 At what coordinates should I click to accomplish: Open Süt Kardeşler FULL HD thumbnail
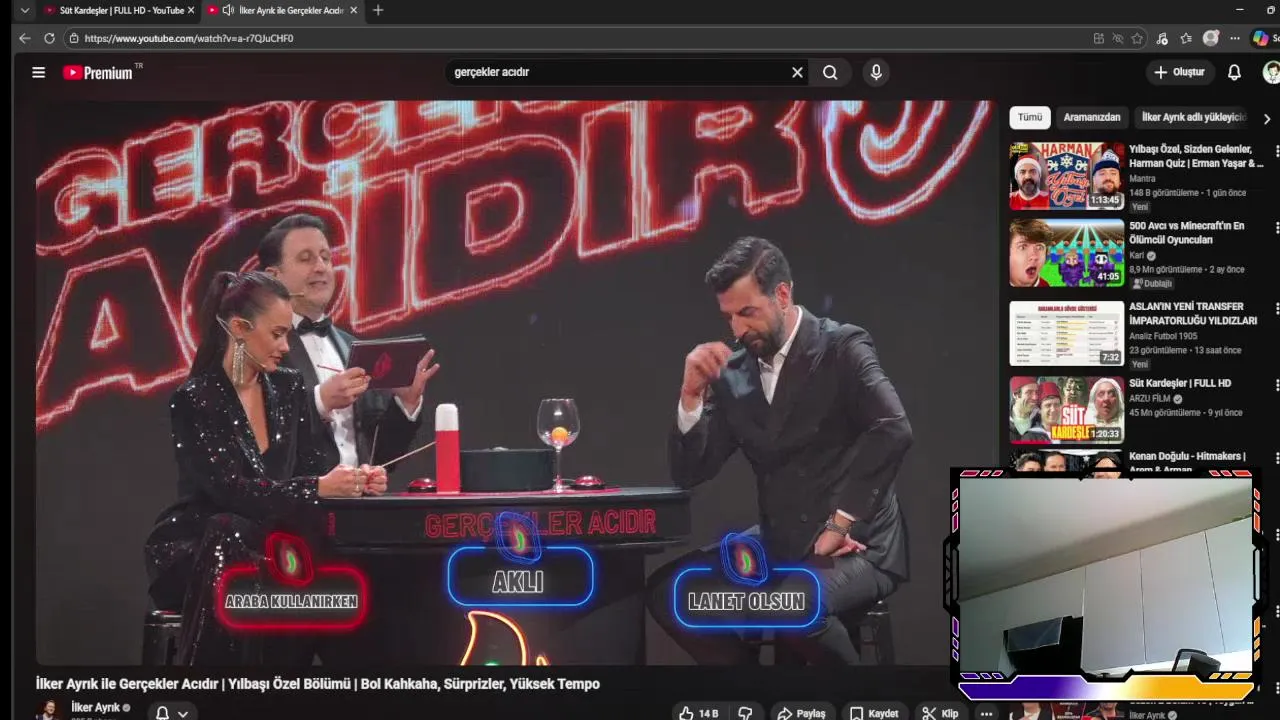1066,409
